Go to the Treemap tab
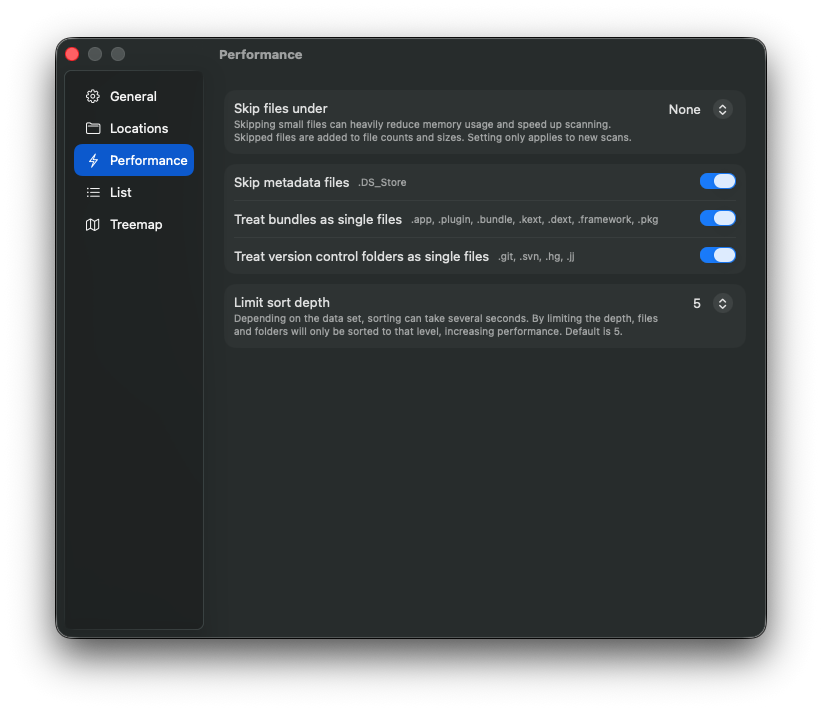This screenshot has width=822, height=712. [x=134, y=224]
